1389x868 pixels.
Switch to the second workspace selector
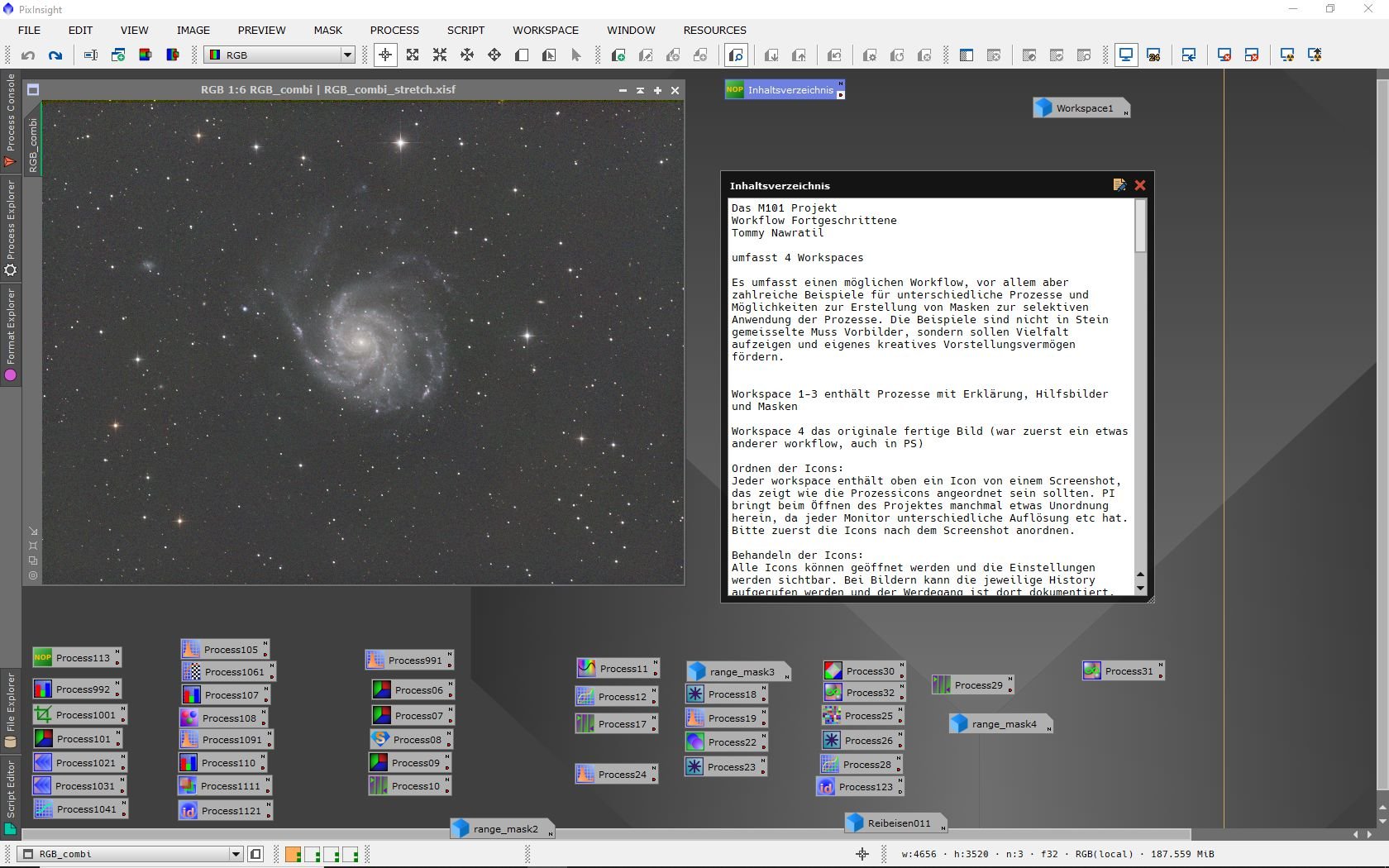click(x=313, y=854)
